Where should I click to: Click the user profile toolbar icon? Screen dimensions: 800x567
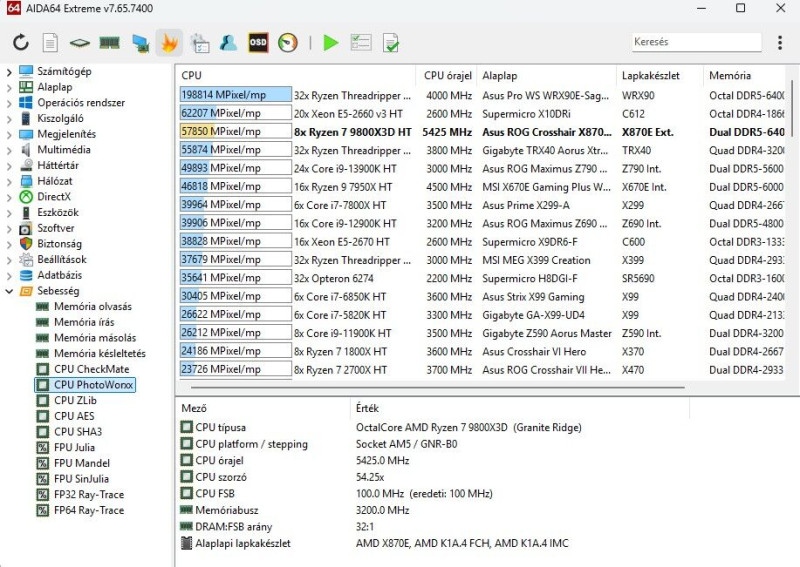click(x=228, y=43)
